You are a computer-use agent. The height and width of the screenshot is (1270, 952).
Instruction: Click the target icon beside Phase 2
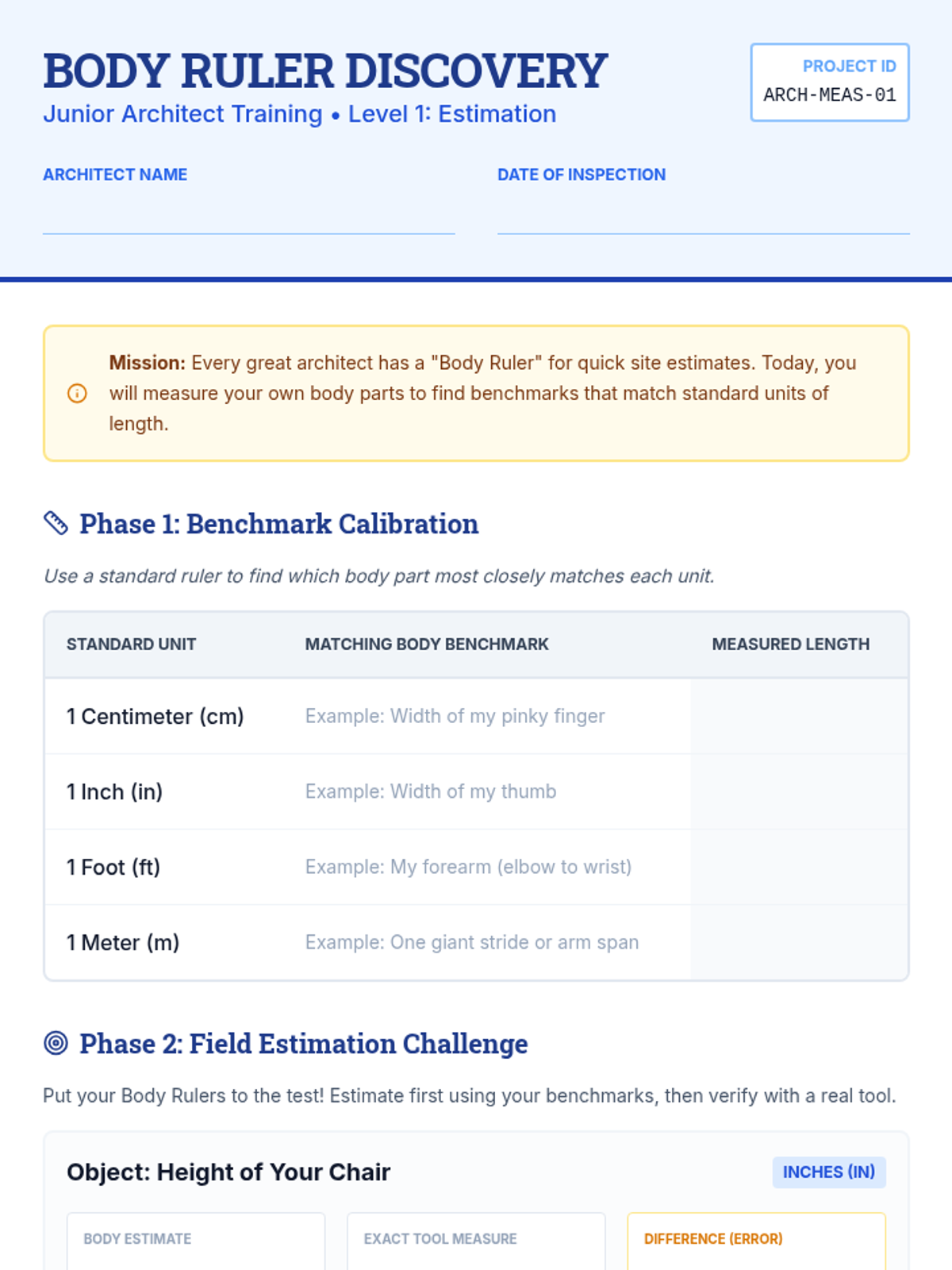[56, 1043]
